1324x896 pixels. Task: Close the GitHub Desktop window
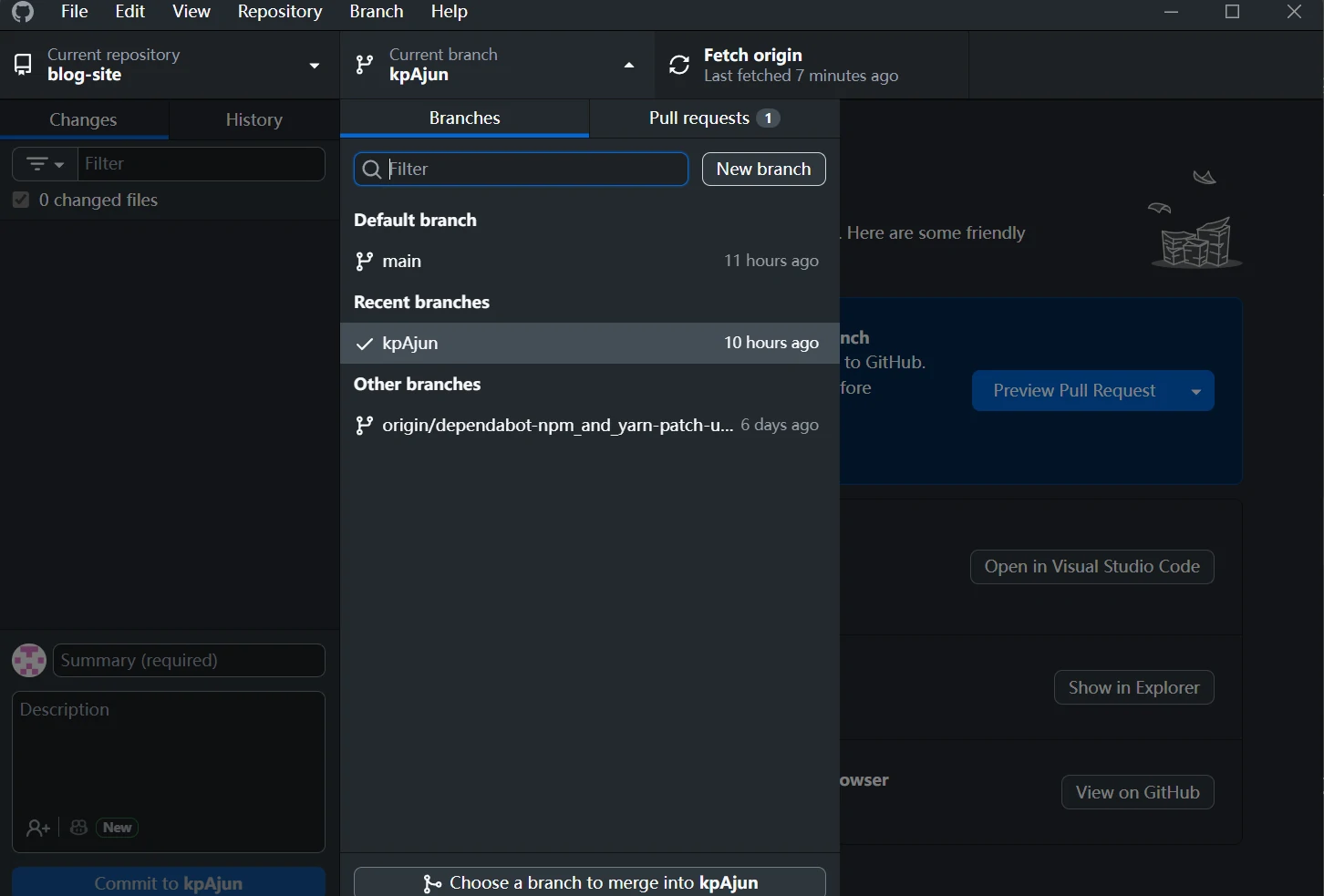click(x=1294, y=12)
